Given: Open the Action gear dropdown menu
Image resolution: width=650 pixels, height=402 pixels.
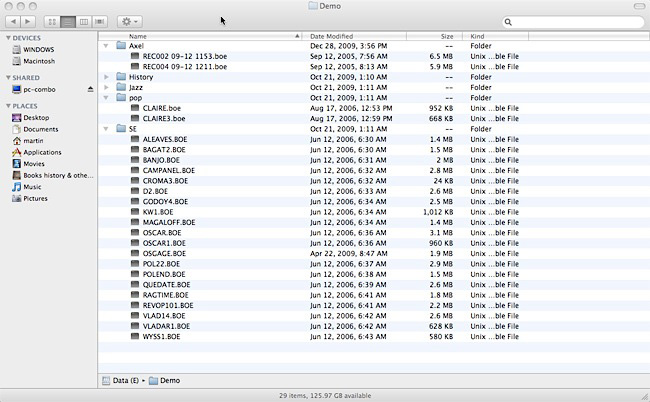Looking at the screenshot, I should (x=130, y=21).
